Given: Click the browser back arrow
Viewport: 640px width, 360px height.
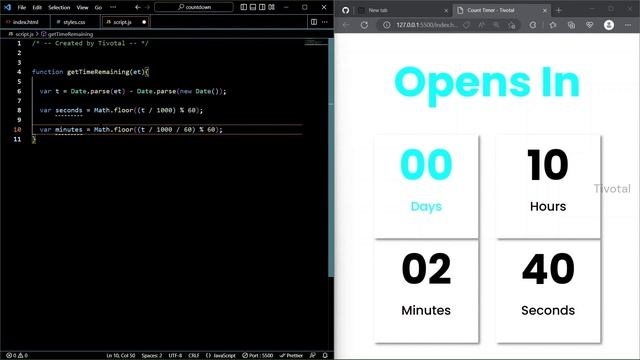Looking at the screenshot, I should (x=346, y=25).
